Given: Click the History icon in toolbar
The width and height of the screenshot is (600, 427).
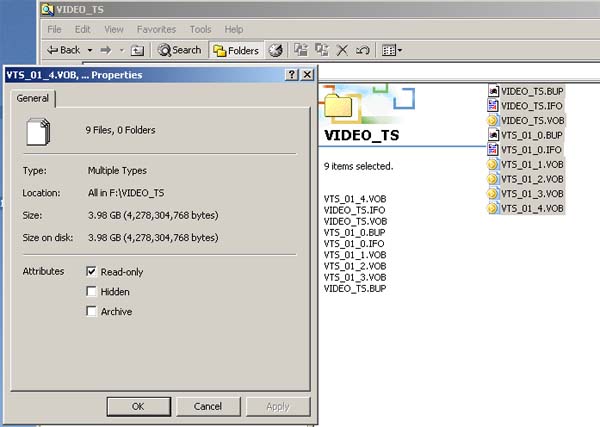Looking at the screenshot, I should [x=275, y=50].
